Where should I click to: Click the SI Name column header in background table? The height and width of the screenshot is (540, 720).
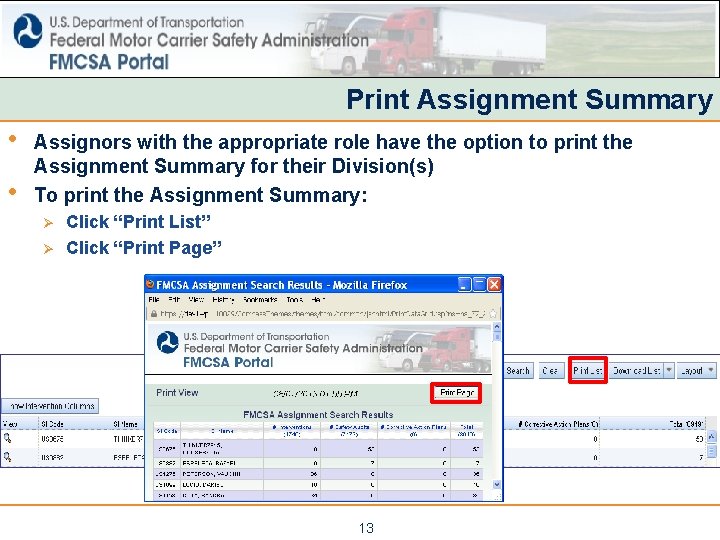click(x=125, y=424)
